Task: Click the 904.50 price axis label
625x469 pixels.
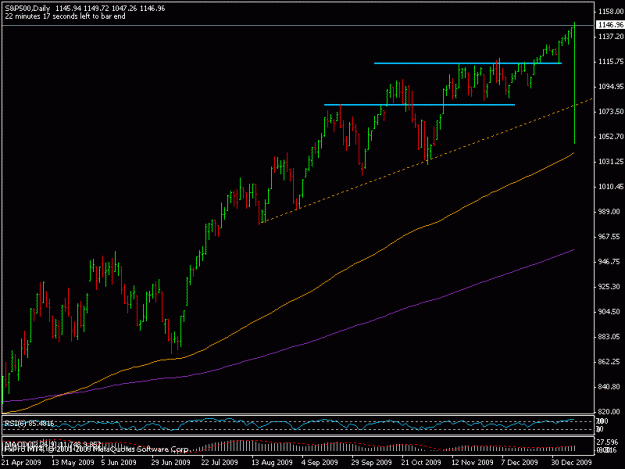Action: click(x=609, y=312)
